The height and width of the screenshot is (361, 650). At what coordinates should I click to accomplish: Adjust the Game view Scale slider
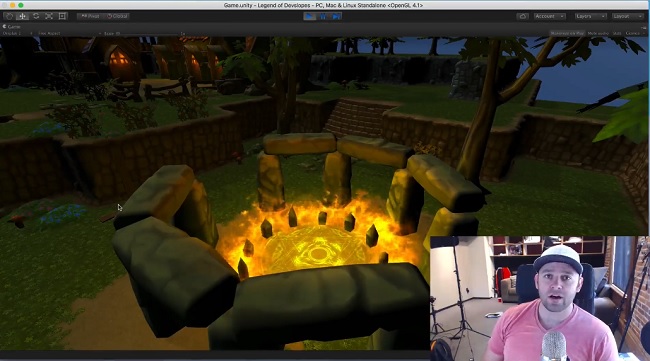tap(149, 34)
